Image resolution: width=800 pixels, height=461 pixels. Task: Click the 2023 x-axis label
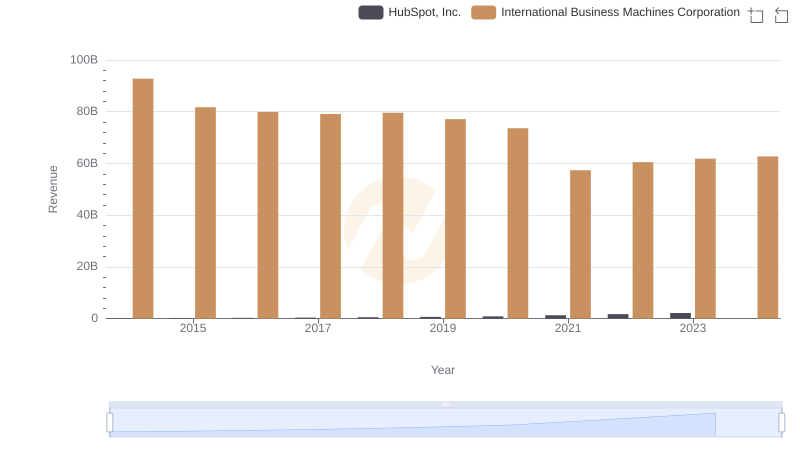click(x=693, y=328)
